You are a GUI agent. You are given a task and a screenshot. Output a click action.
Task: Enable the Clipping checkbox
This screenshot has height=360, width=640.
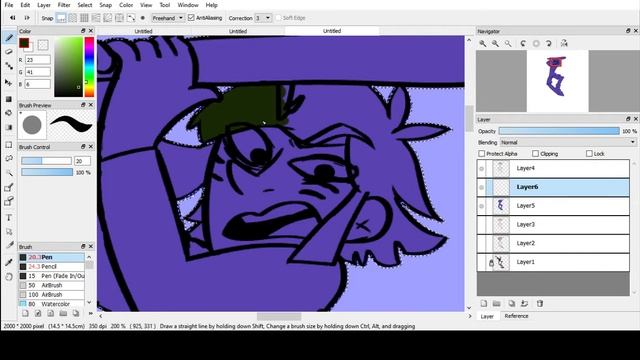coord(536,153)
